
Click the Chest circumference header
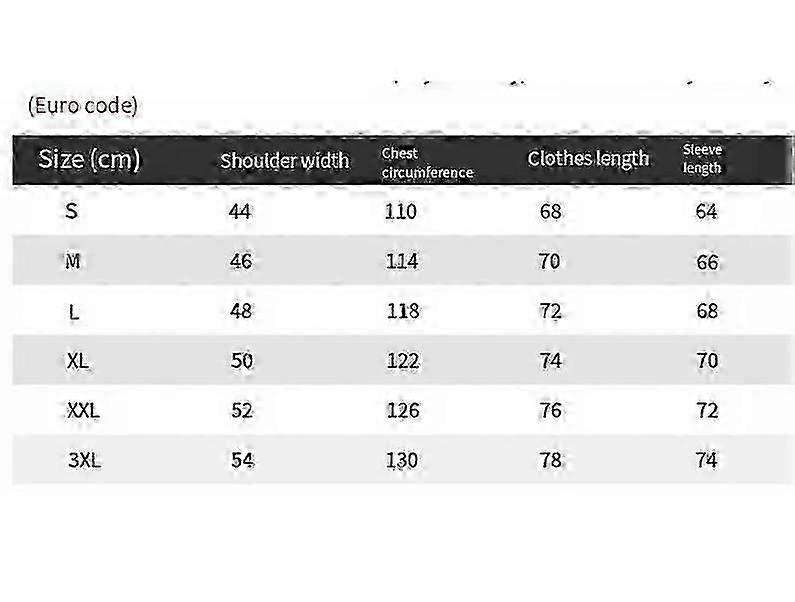427,163
